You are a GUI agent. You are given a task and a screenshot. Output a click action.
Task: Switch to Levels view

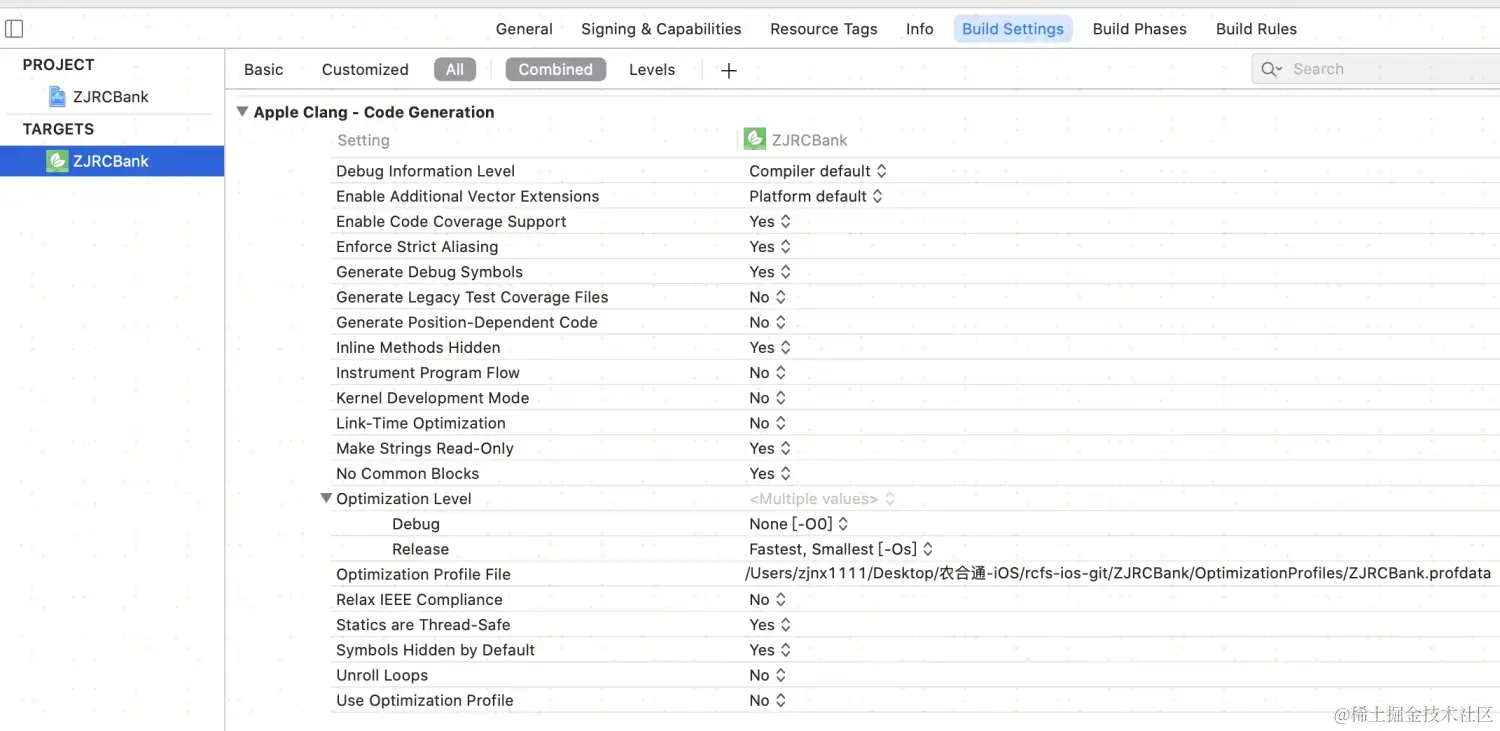point(652,70)
